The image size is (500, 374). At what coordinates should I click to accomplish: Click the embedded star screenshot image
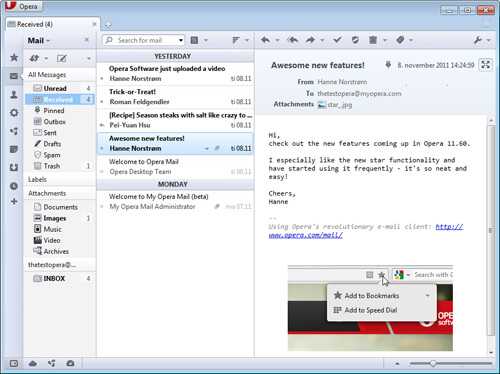(370, 308)
